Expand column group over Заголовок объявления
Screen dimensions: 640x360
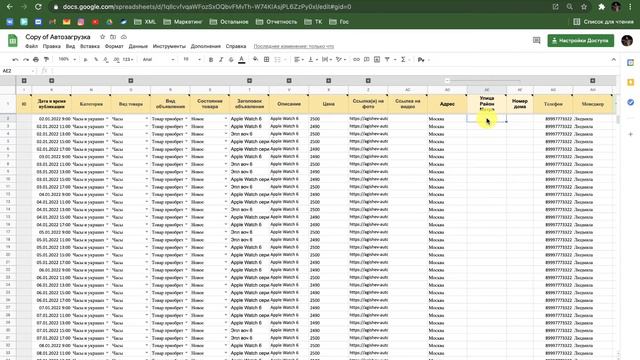click(249, 81)
